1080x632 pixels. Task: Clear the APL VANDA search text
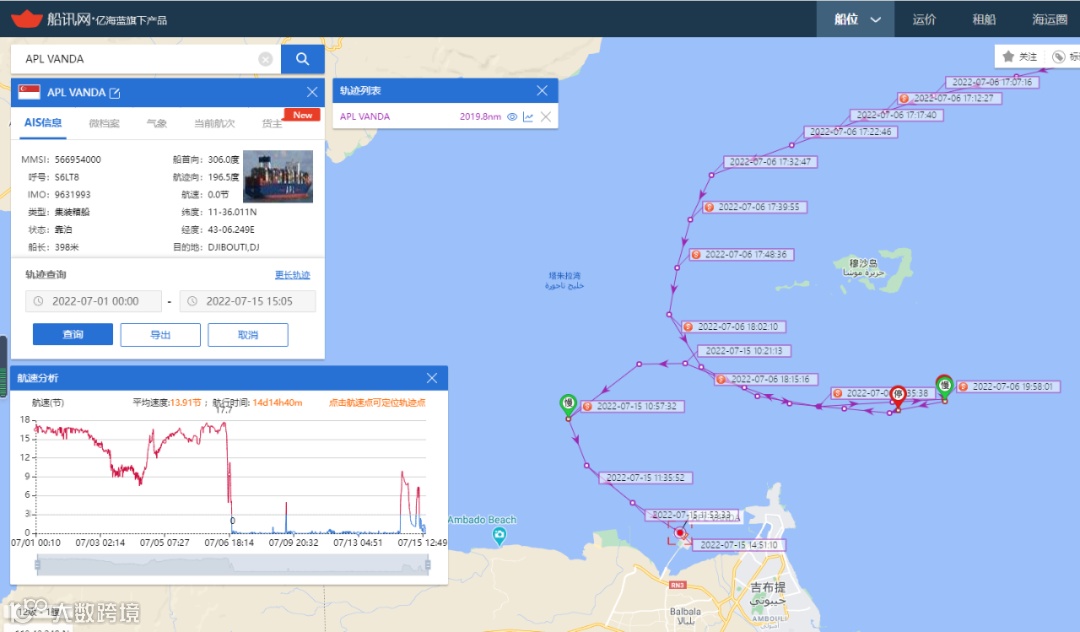(x=265, y=59)
